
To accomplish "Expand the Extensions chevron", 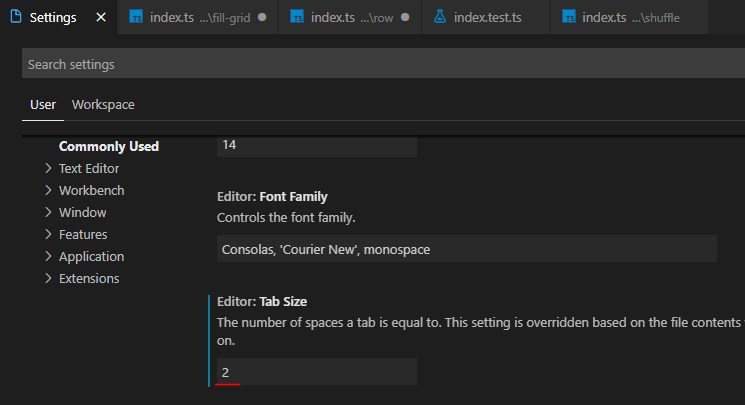I will (x=48, y=278).
